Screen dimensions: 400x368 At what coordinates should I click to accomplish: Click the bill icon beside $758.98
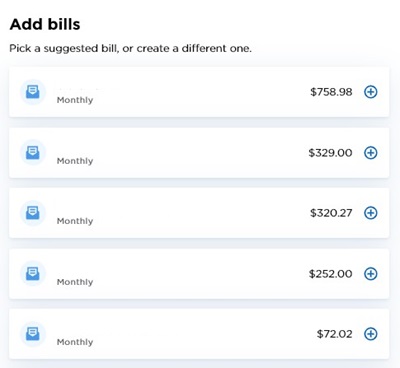pos(33,92)
